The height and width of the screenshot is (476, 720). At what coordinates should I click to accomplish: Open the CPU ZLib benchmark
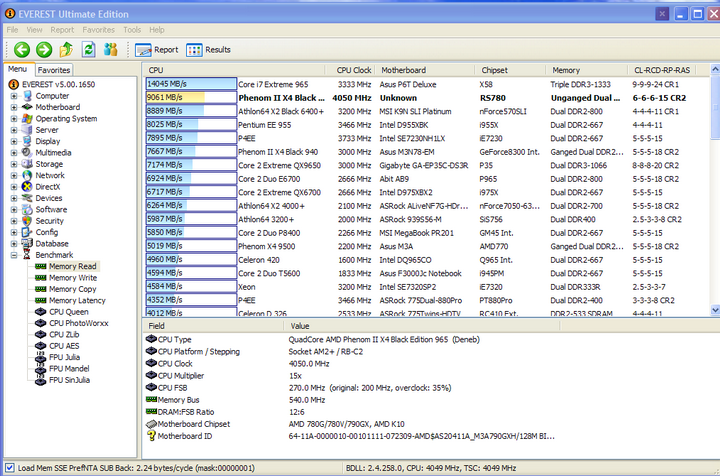pyautogui.click(x=64, y=335)
